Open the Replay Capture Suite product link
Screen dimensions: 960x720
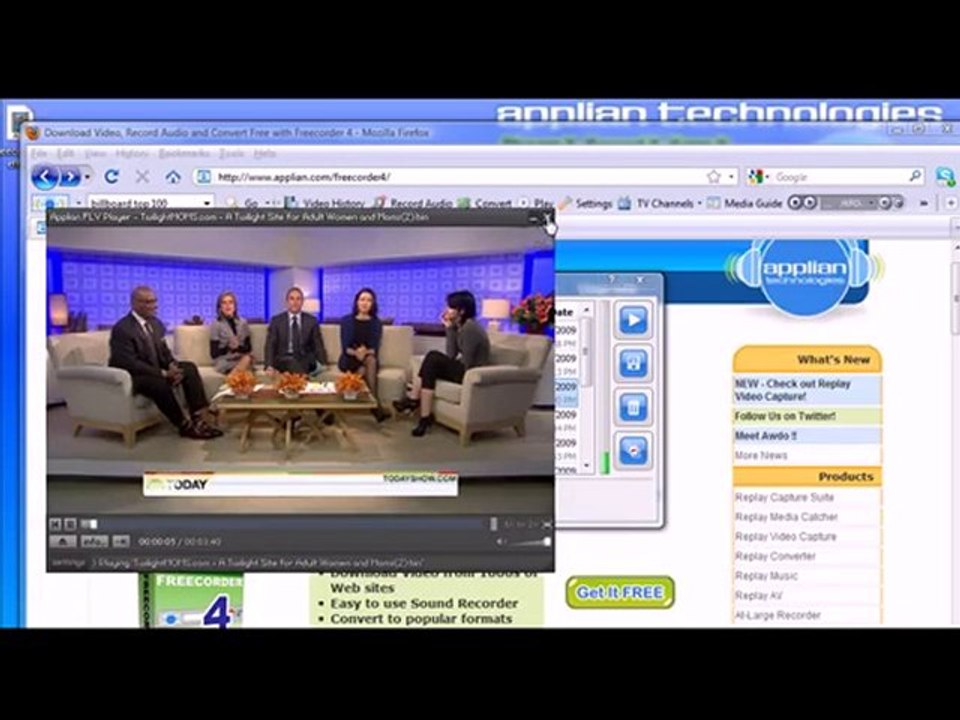pos(784,497)
